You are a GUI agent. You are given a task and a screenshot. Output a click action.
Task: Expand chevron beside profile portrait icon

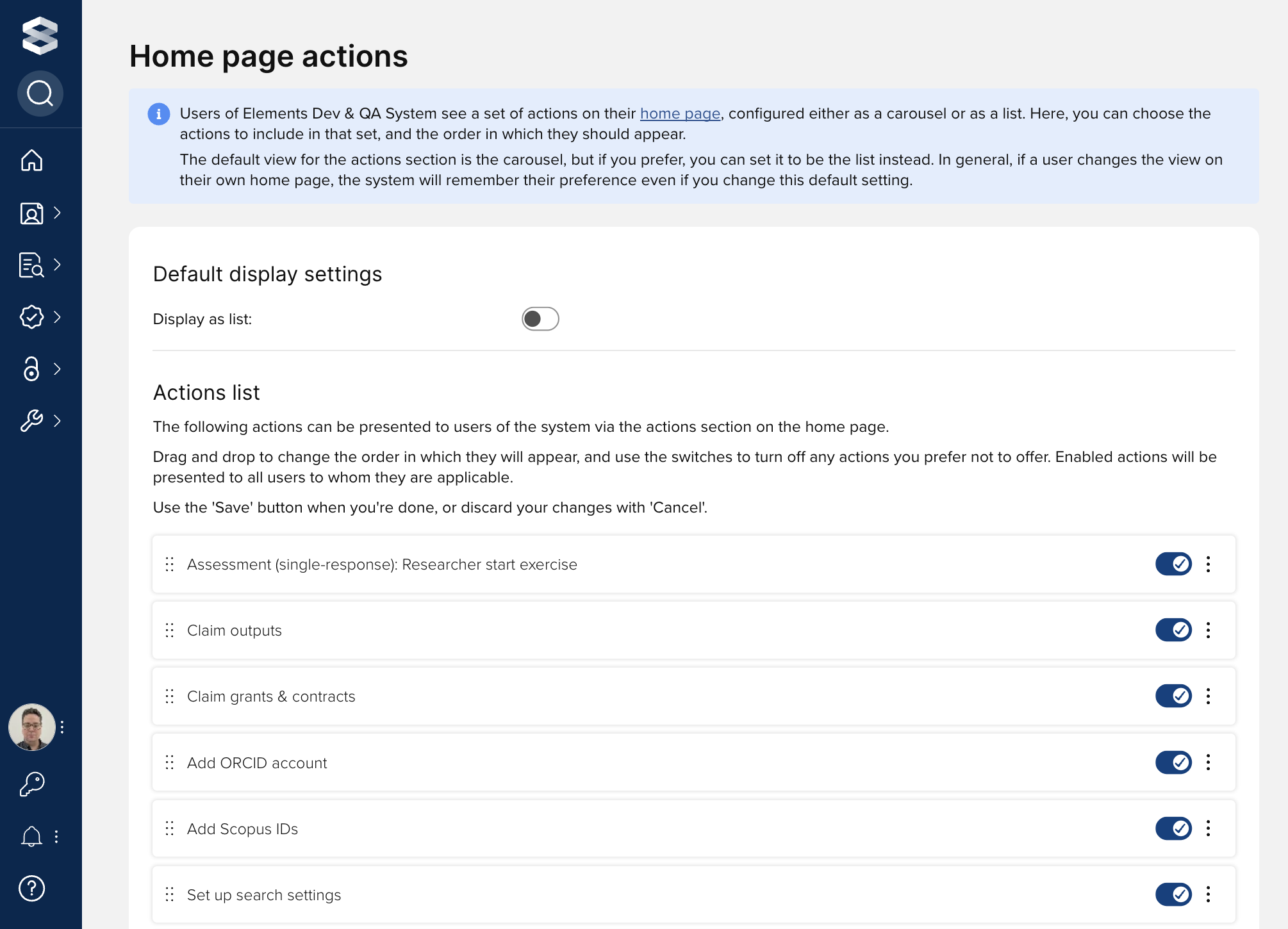(x=58, y=213)
